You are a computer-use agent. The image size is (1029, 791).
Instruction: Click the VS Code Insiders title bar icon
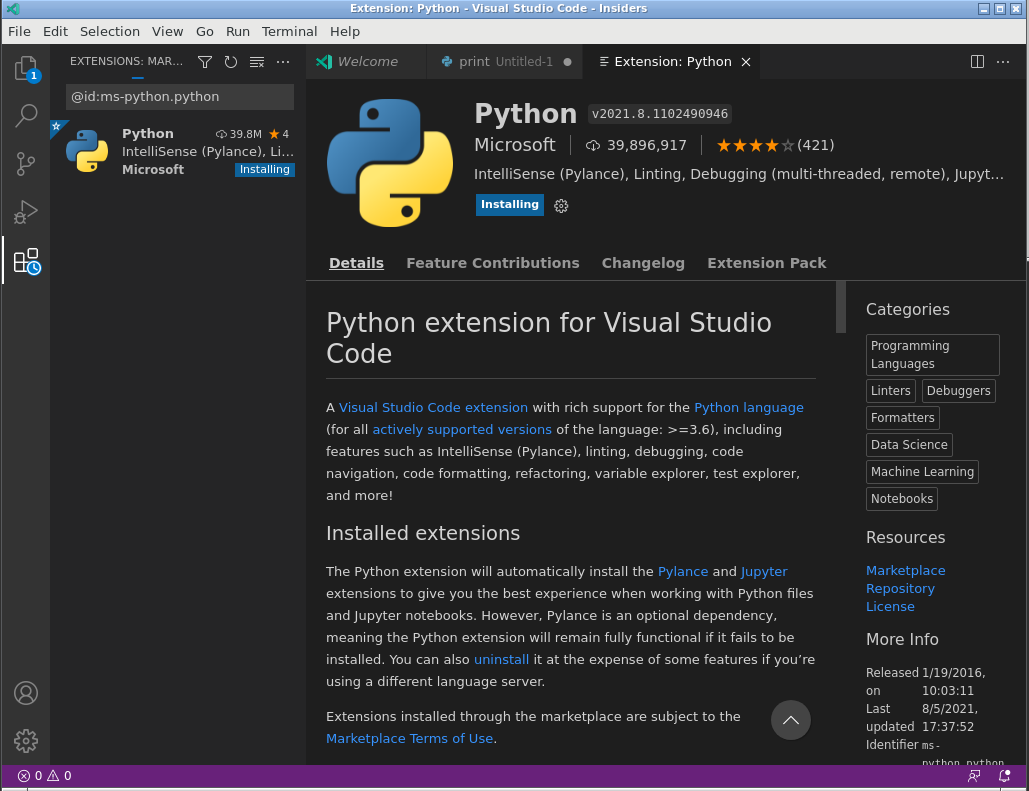[12, 9]
